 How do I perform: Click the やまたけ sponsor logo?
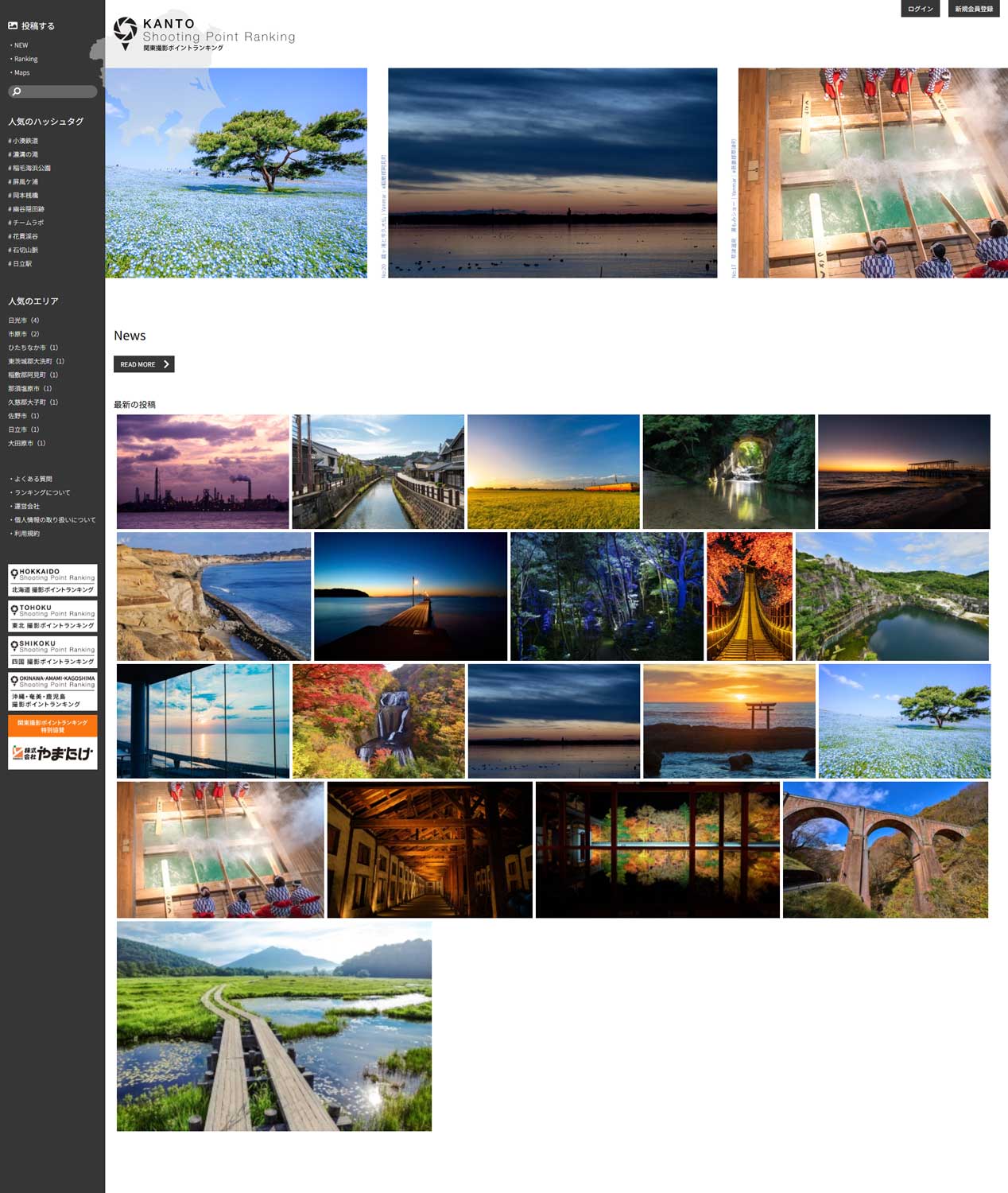(52, 752)
